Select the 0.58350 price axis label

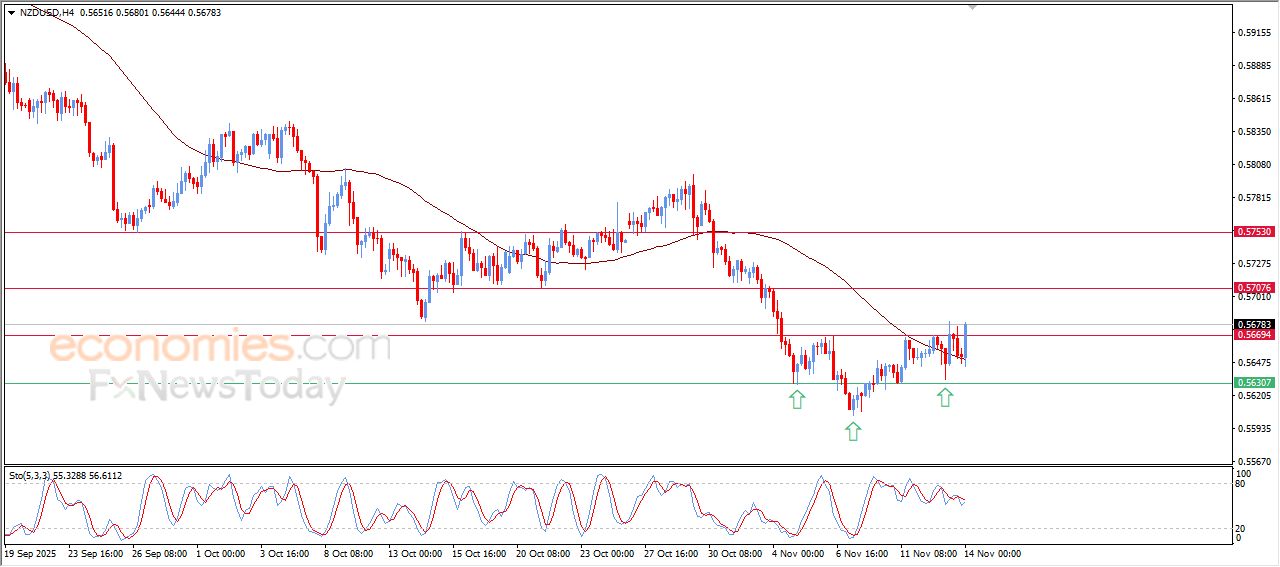[x=1254, y=132]
